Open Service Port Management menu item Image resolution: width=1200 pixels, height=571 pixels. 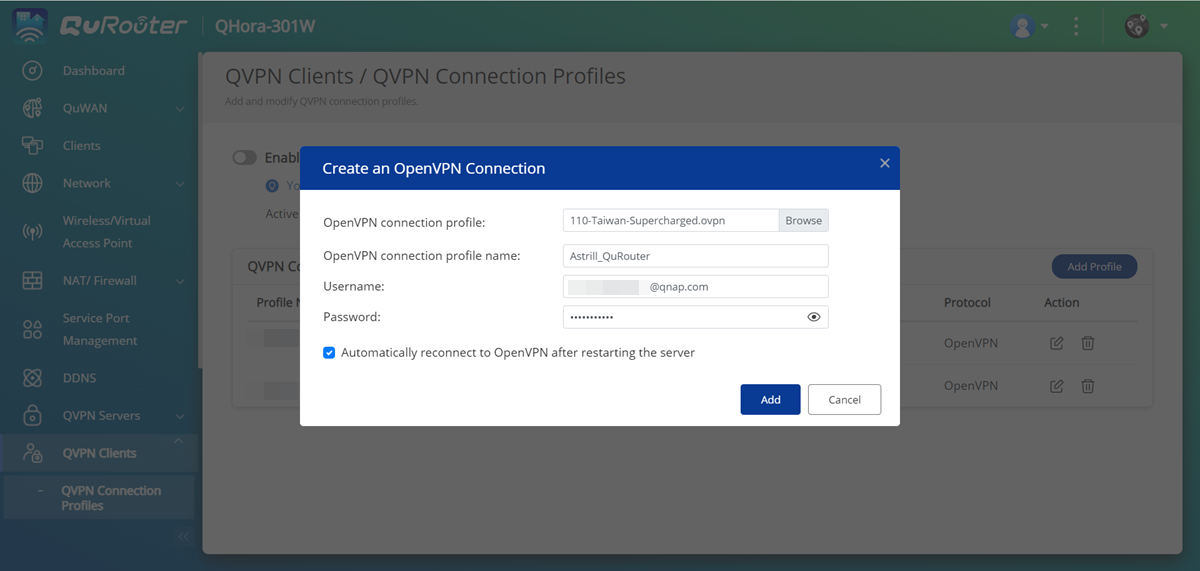coord(100,329)
